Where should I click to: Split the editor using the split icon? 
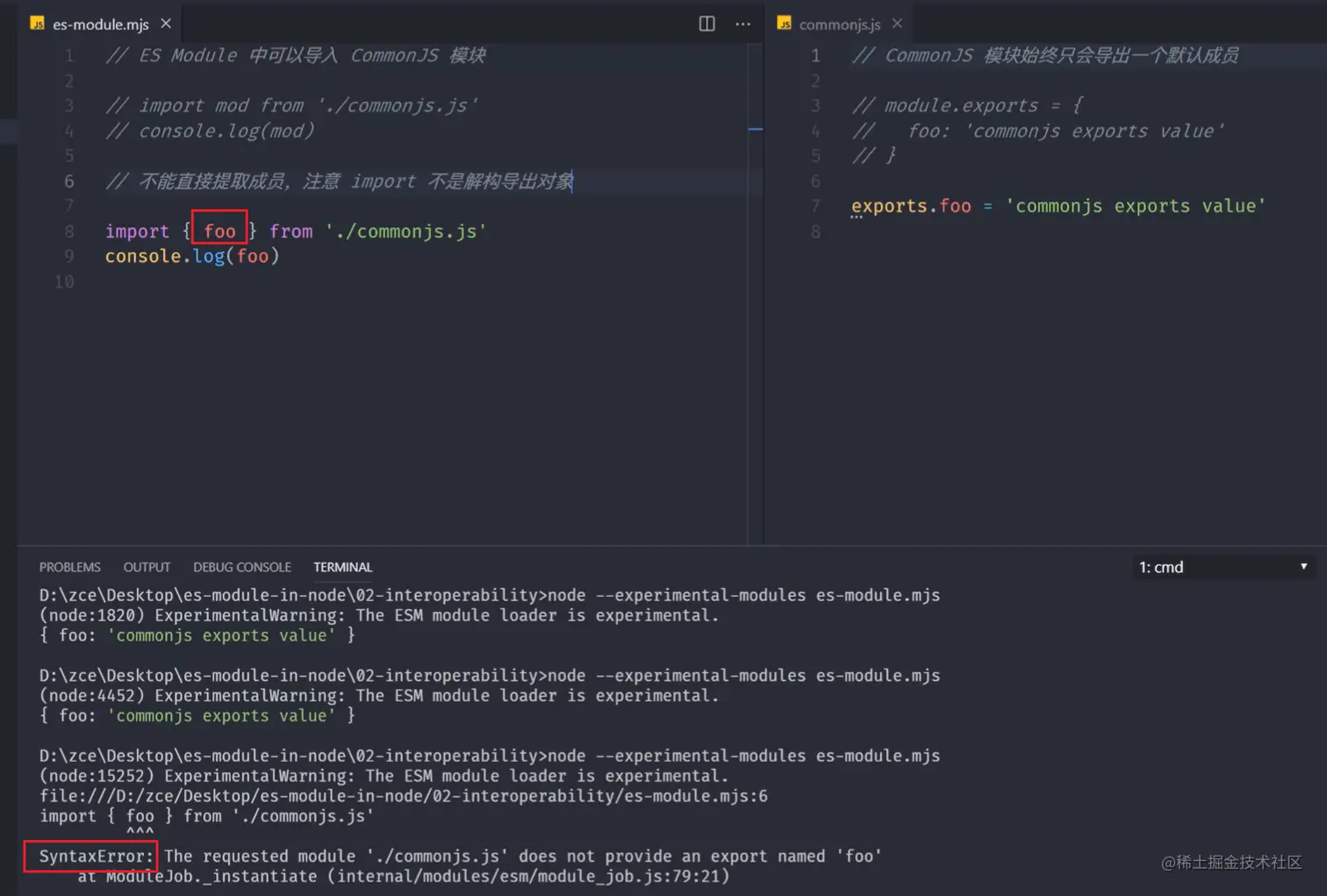coord(707,24)
